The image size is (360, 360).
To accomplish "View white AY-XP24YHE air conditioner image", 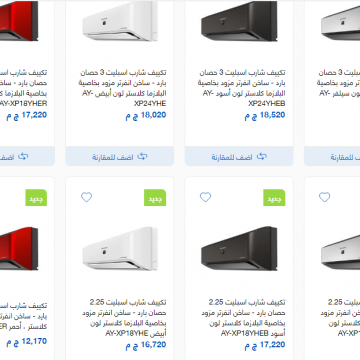I will (x=120, y=21).
